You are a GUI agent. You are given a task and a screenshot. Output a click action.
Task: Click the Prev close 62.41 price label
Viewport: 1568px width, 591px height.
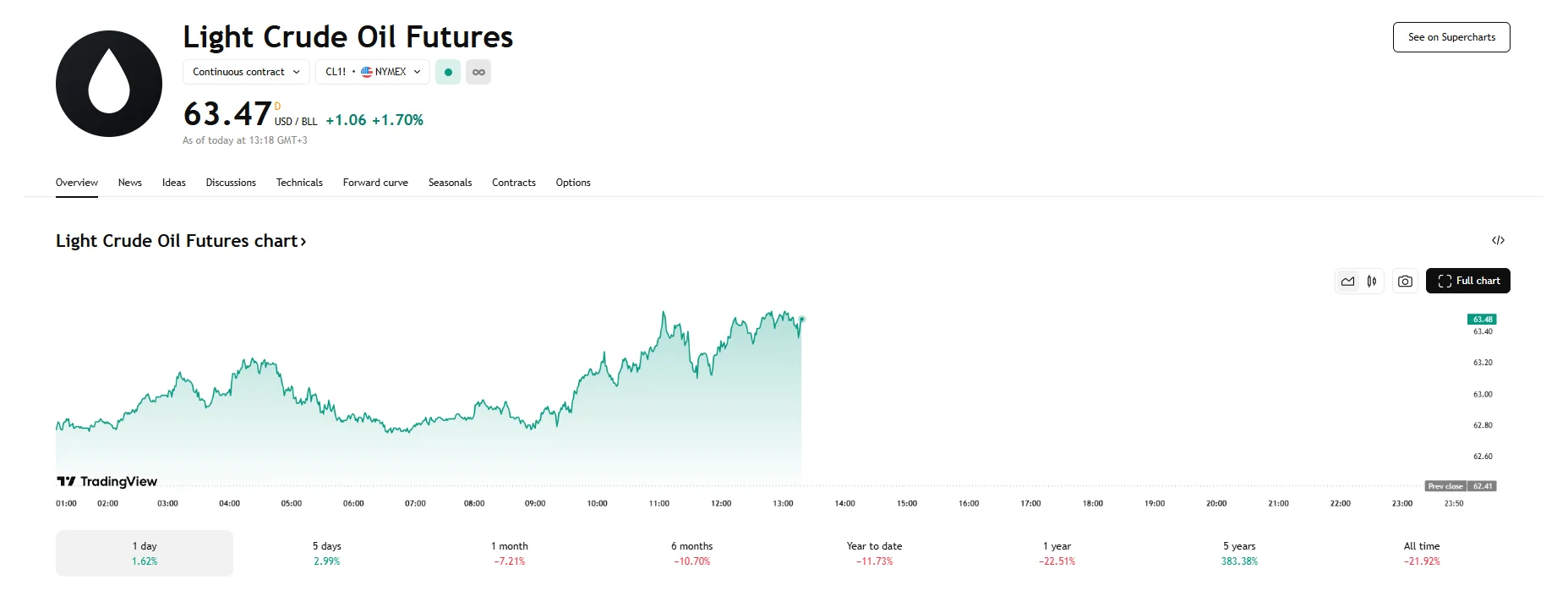point(1460,486)
